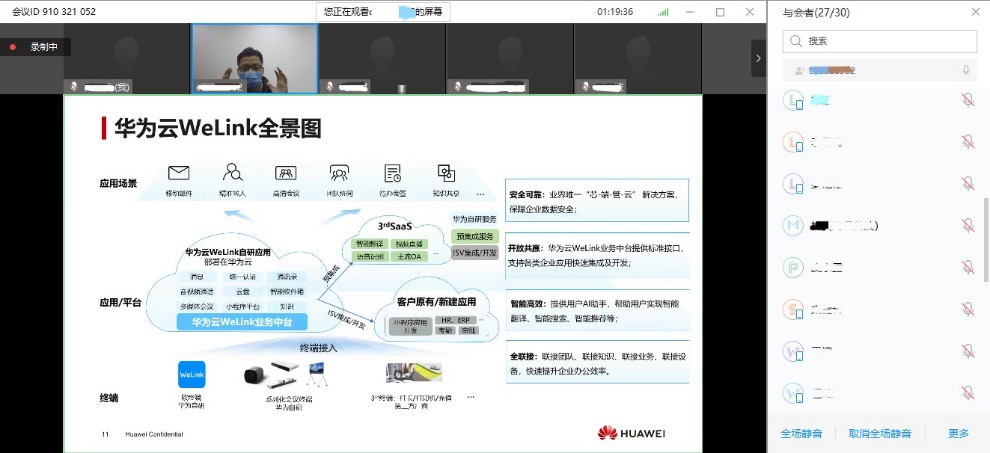Show next video thumbnails with right arrow
The image size is (990, 453).
pyautogui.click(x=758, y=58)
